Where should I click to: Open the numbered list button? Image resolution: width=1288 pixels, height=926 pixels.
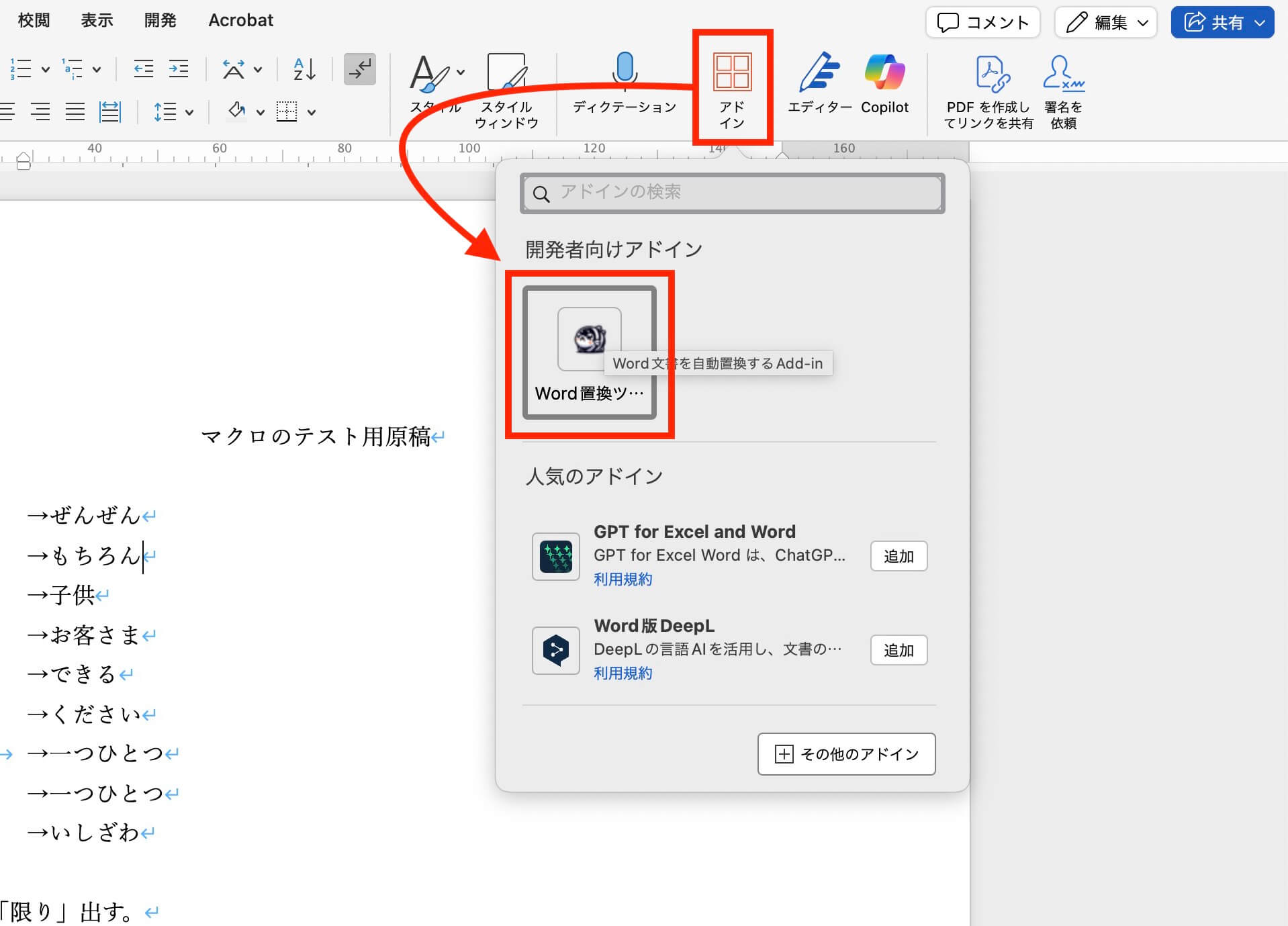click(x=20, y=68)
